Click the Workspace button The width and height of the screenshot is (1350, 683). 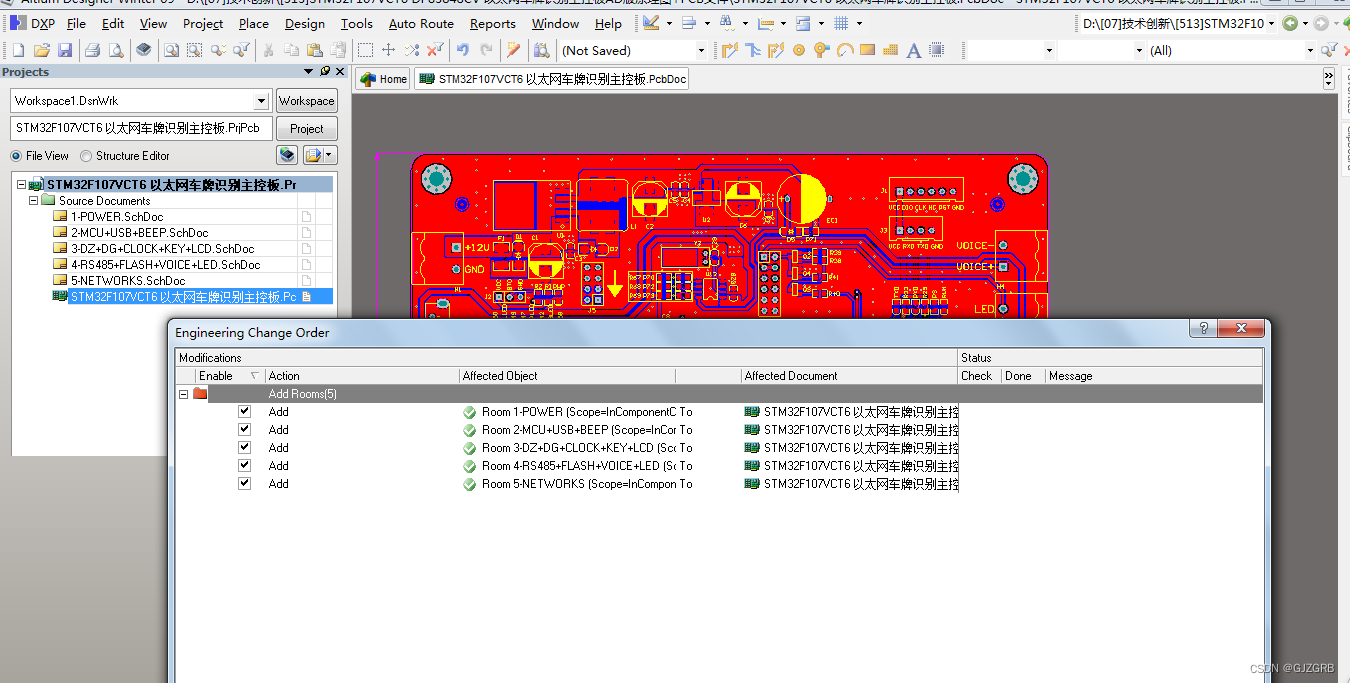[306, 100]
